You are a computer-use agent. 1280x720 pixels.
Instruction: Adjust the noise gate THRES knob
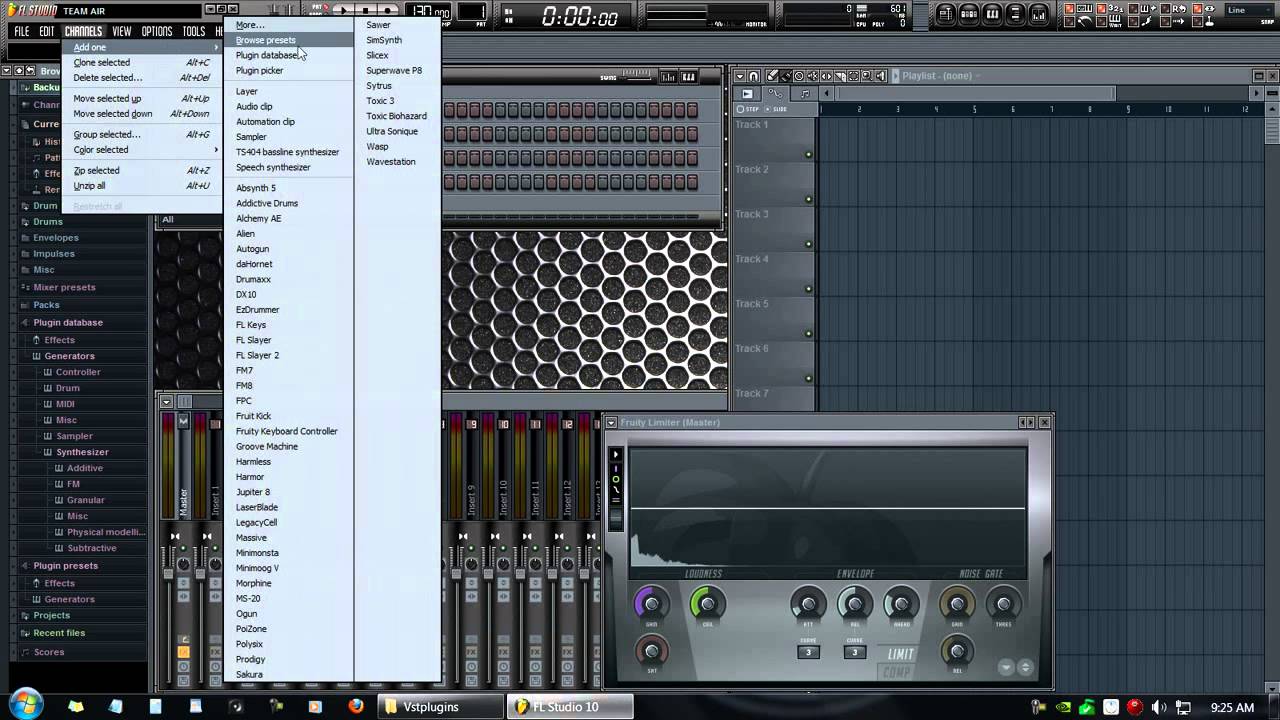(x=1003, y=603)
